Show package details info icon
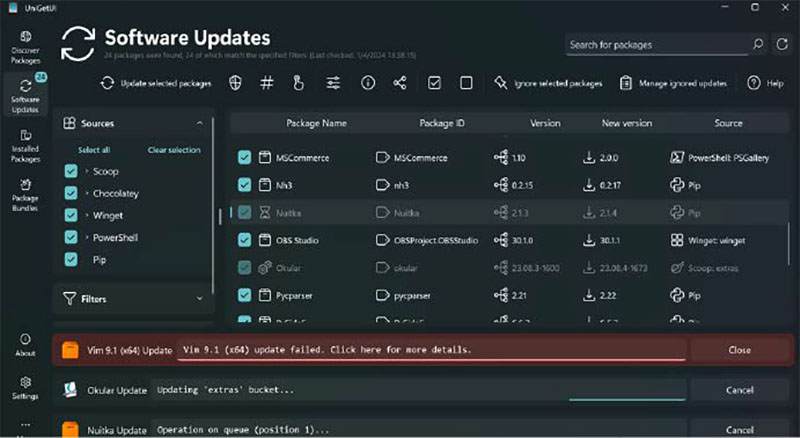The image size is (800, 438). click(368, 83)
